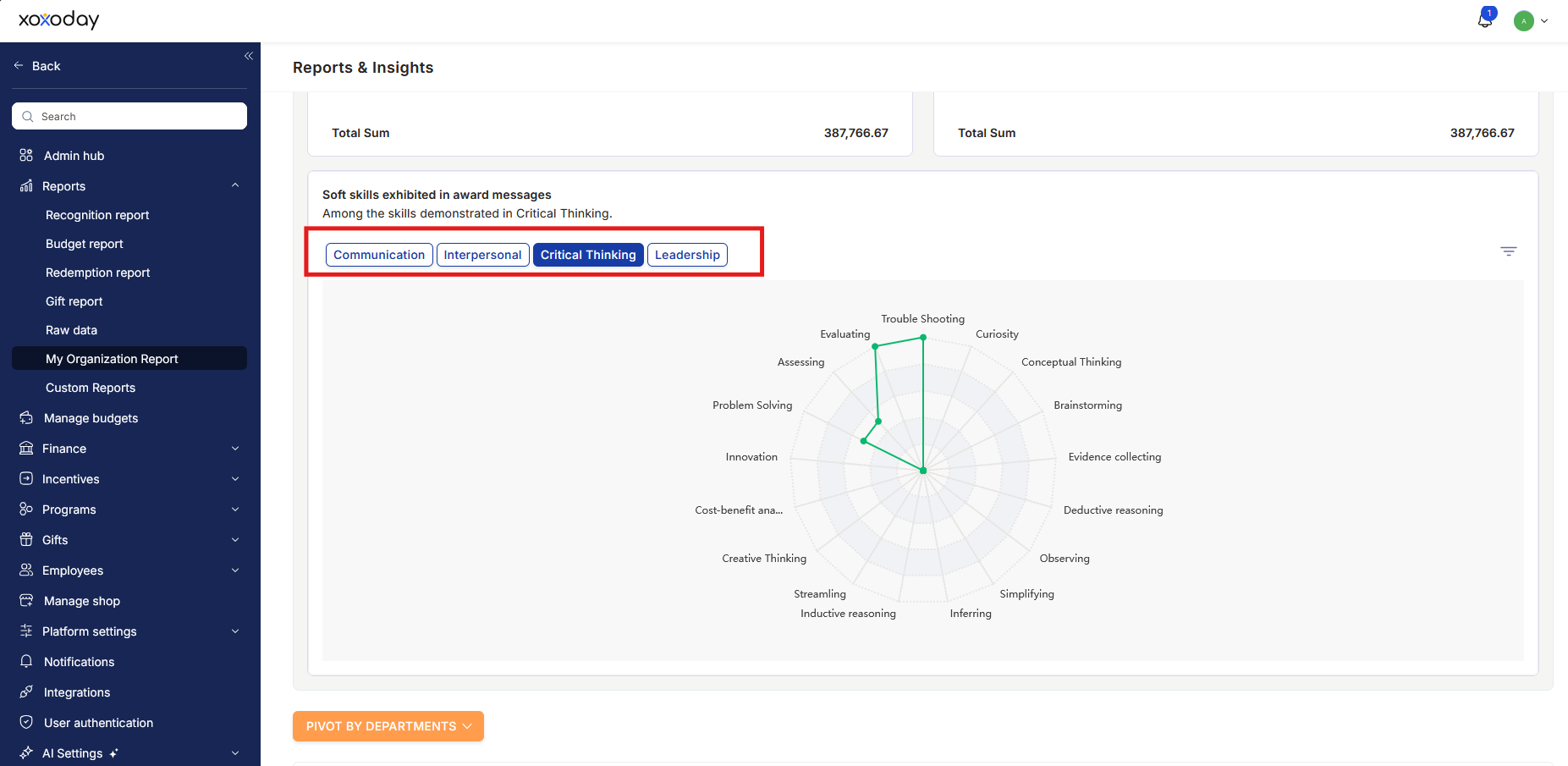The height and width of the screenshot is (766, 1568).
Task: Click the Back link label
Action: [x=47, y=66]
